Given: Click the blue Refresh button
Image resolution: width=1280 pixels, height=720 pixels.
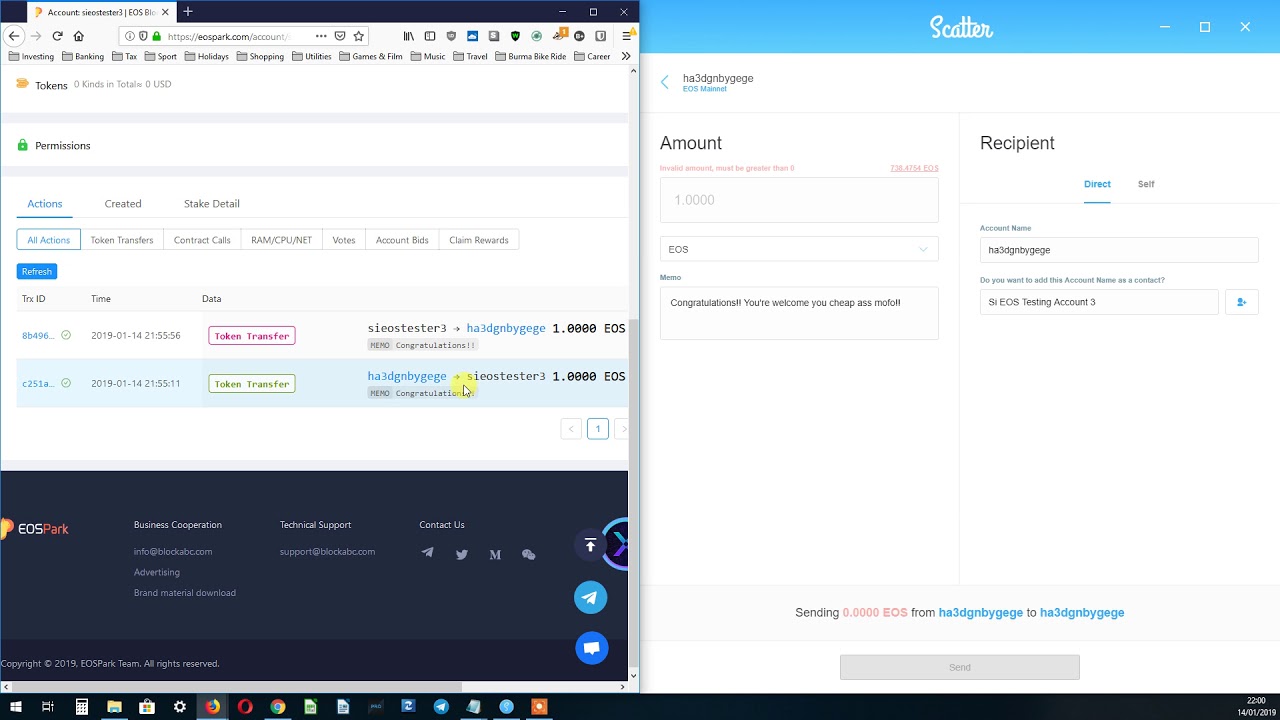Looking at the screenshot, I should pos(37,271).
